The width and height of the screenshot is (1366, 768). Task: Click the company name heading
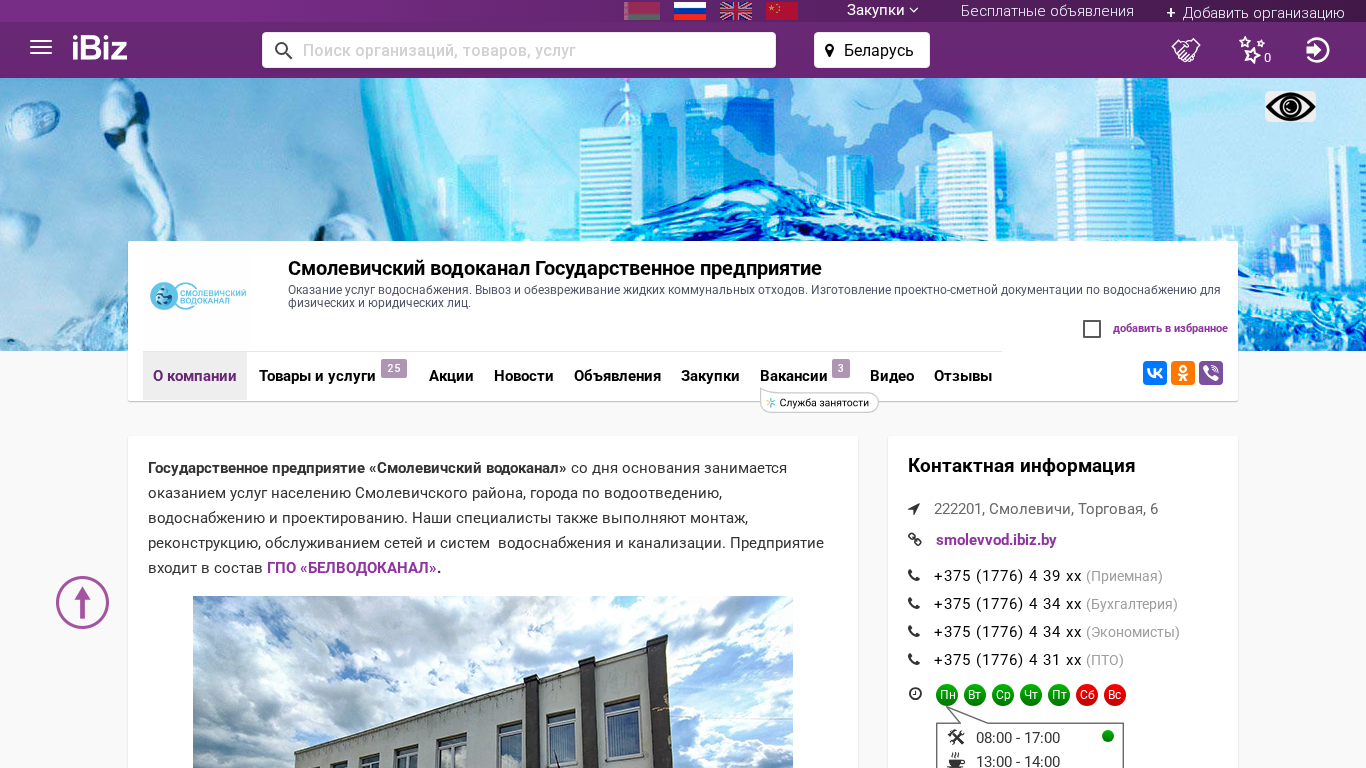555,268
